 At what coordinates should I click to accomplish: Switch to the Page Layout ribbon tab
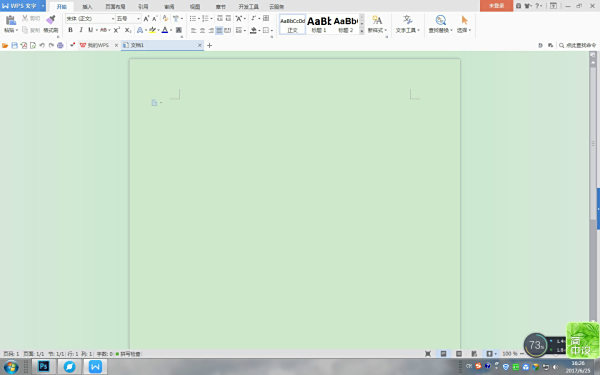tap(115, 7)
